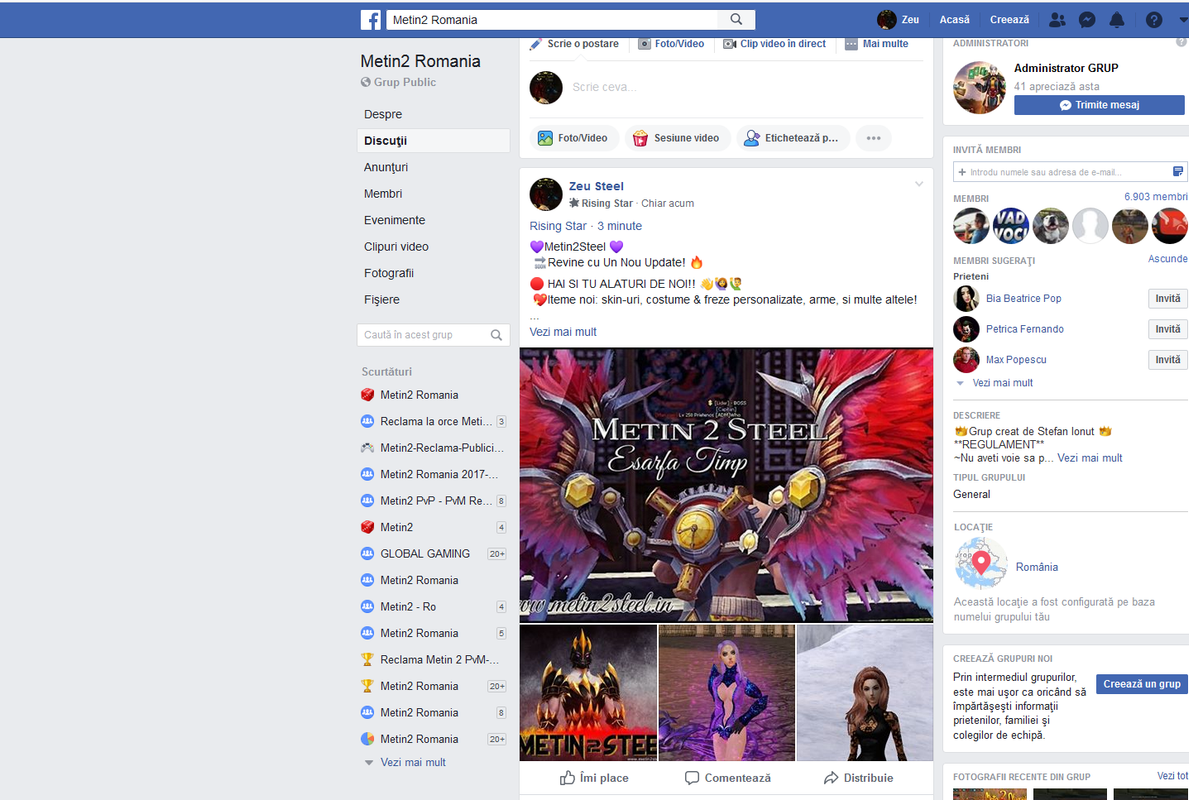Open the help question mark icon
1189x800 pixels.
pyautogui.click(x=1153, y=20)
